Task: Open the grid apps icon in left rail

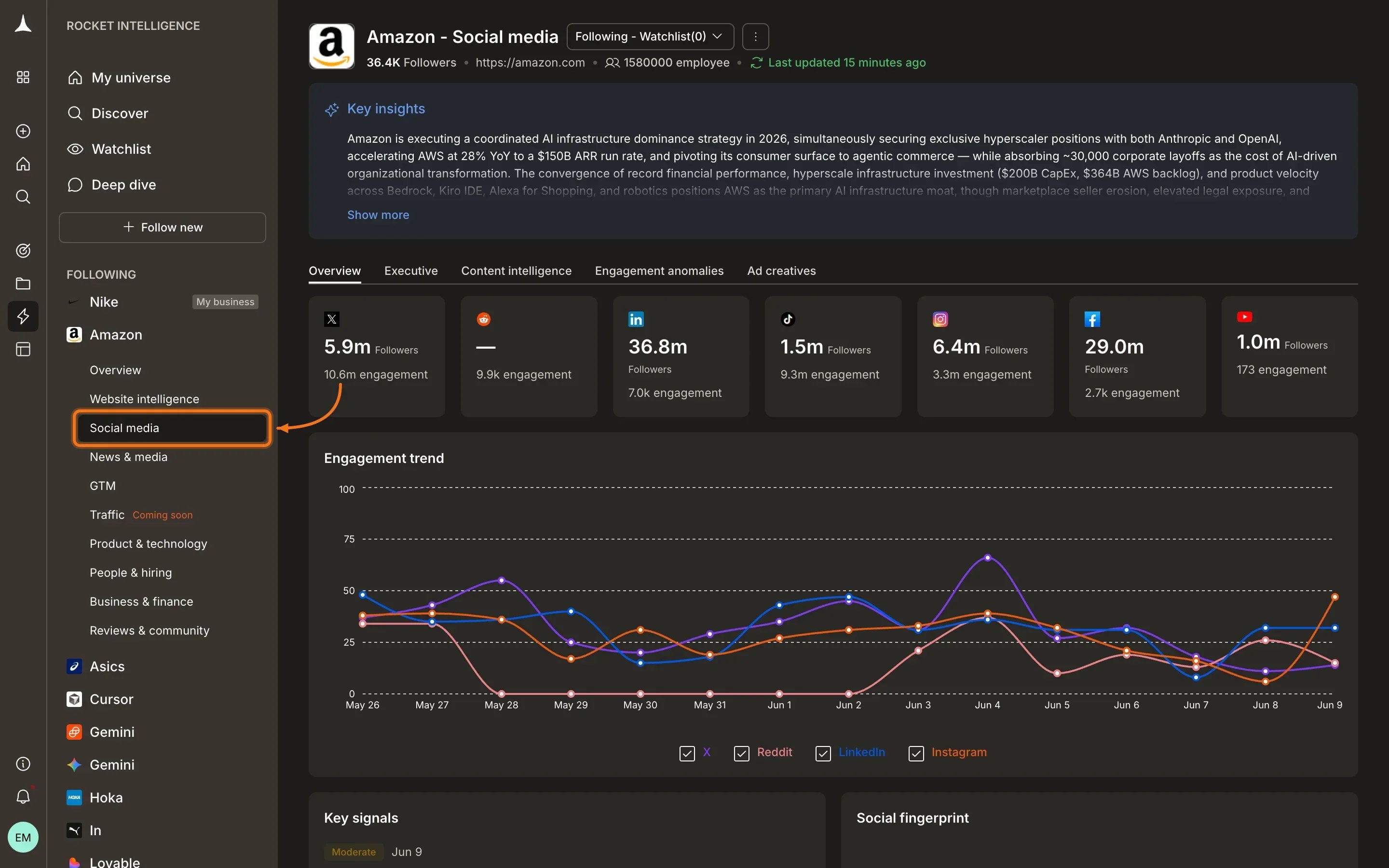Action: pos(23,77)
